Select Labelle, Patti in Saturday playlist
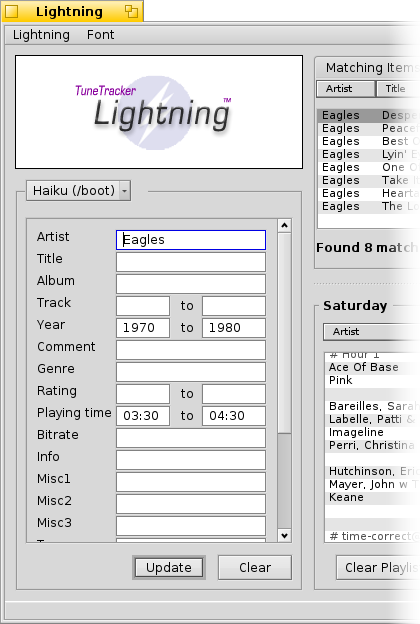The width and height of the screenshot is (420, 624). (372, 419)
